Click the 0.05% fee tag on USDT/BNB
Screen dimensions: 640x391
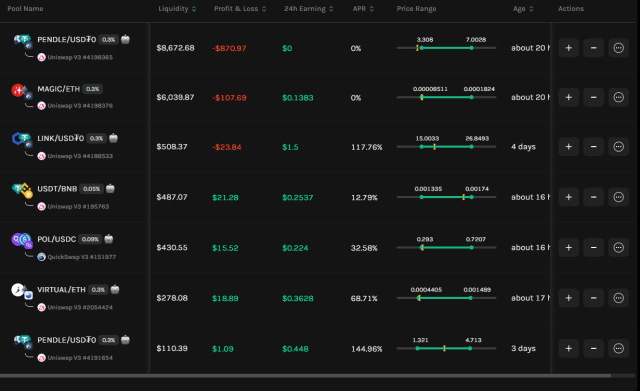(91, 189)
